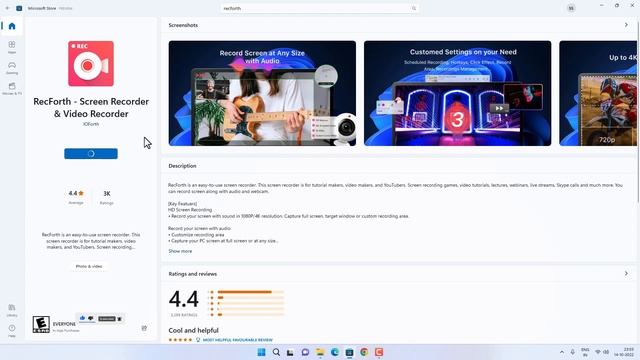Viewport: 640px width, 360px height.
Task: Expand the Ratings and reviews arrow
Action: click(626, 273)
